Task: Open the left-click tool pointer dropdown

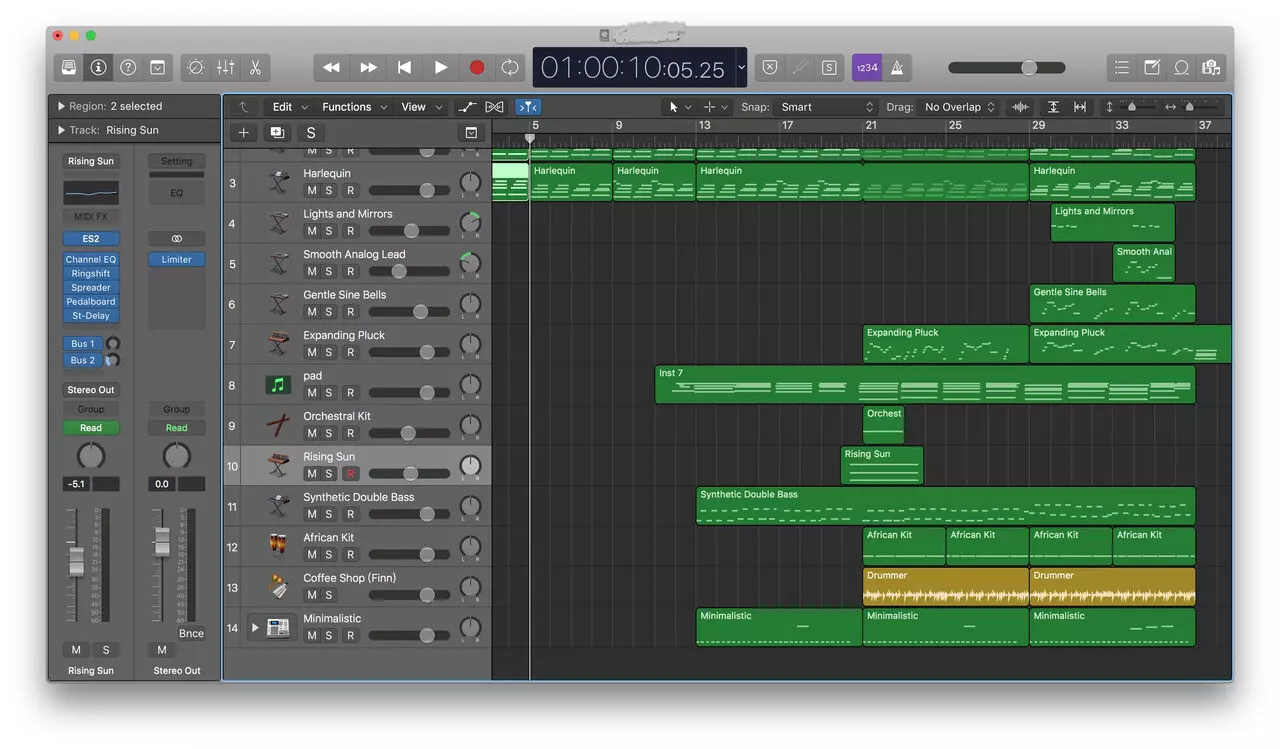Action: [x=681, y=106]
